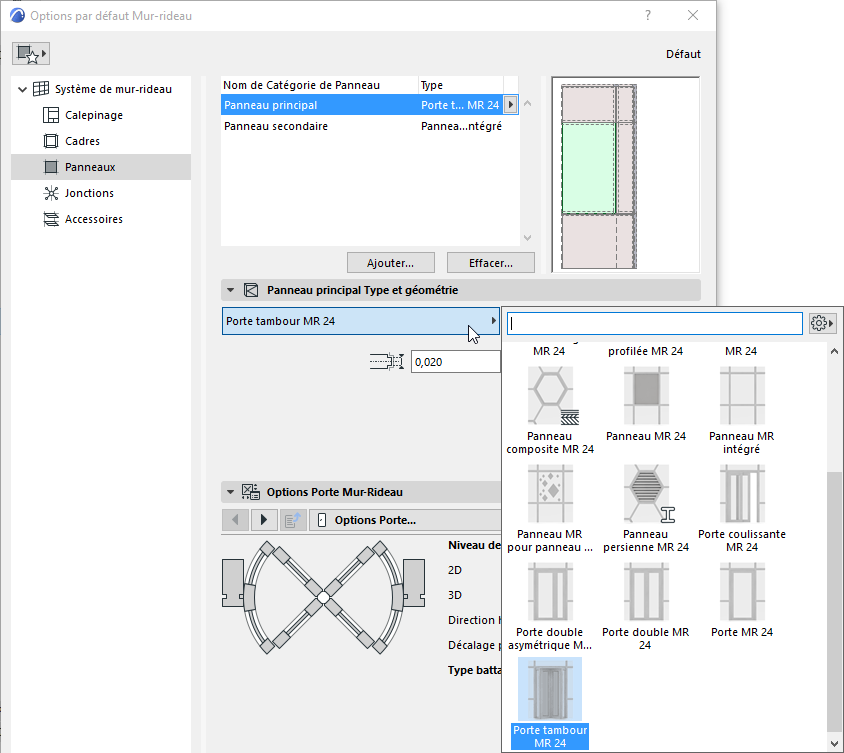Choose Porte double MR 24

[646, 607]
